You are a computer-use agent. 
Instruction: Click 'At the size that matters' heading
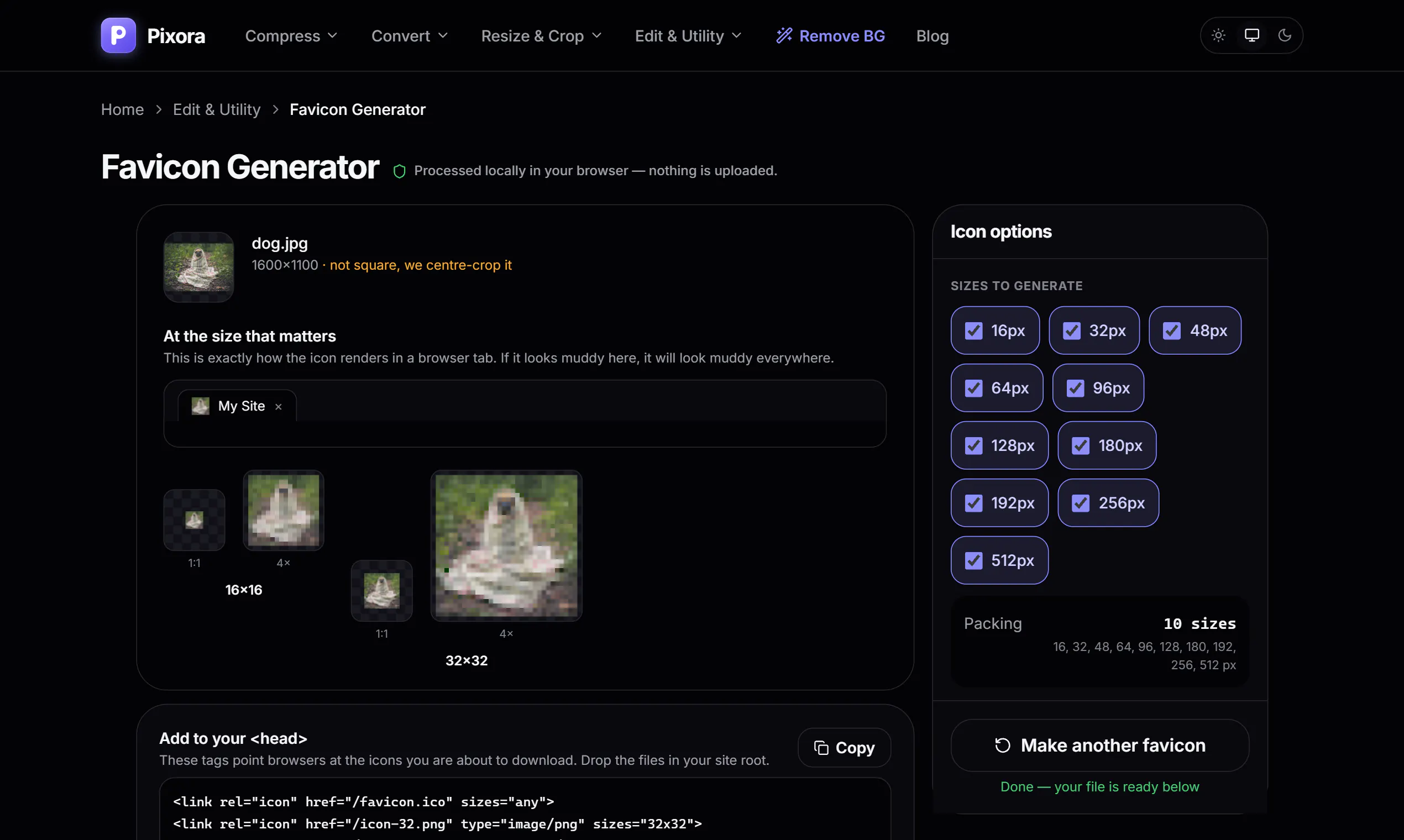tap(250, 336)
